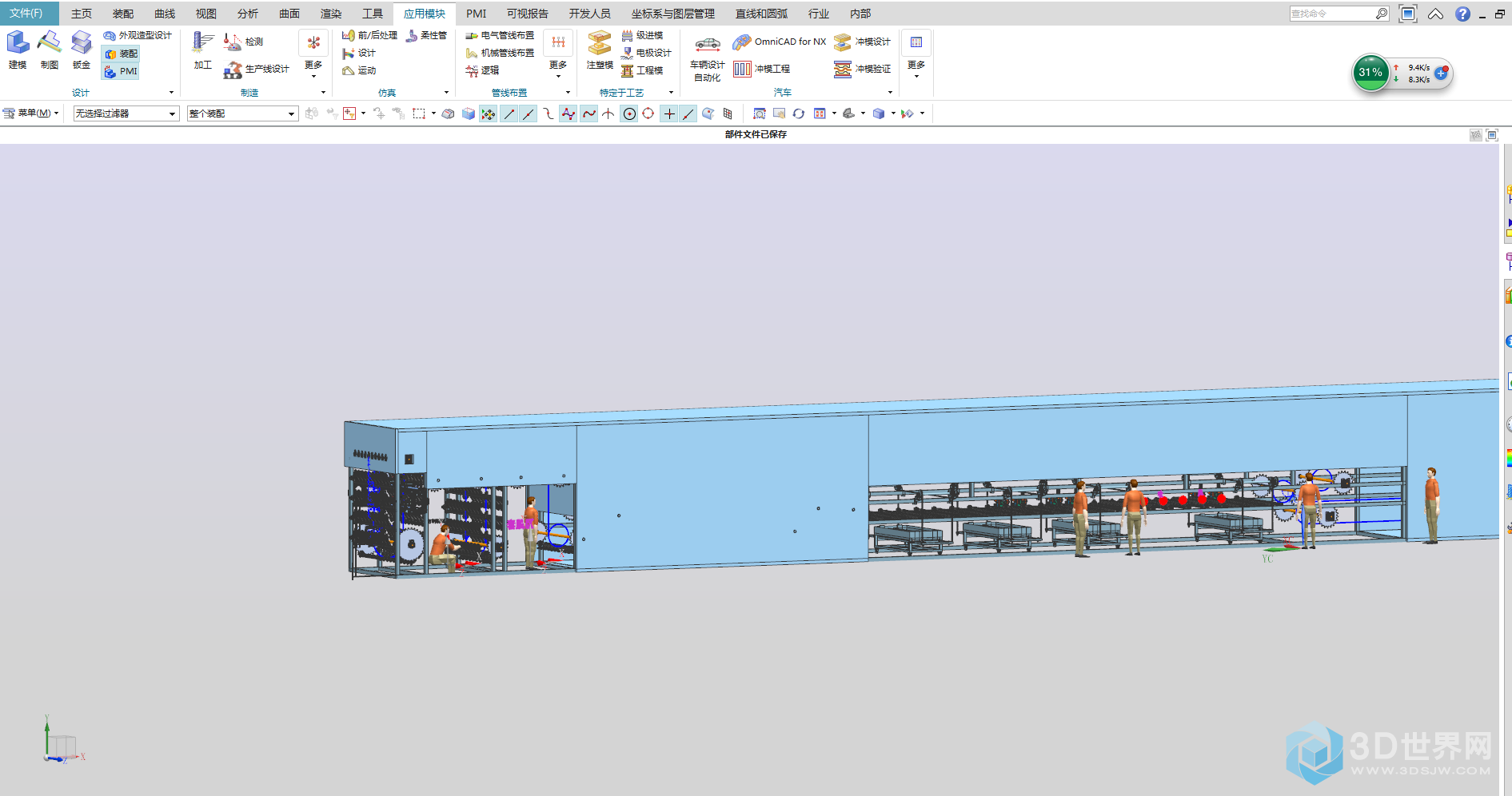Open 前/后处理 pre/post simulation

tap(369, 35)
